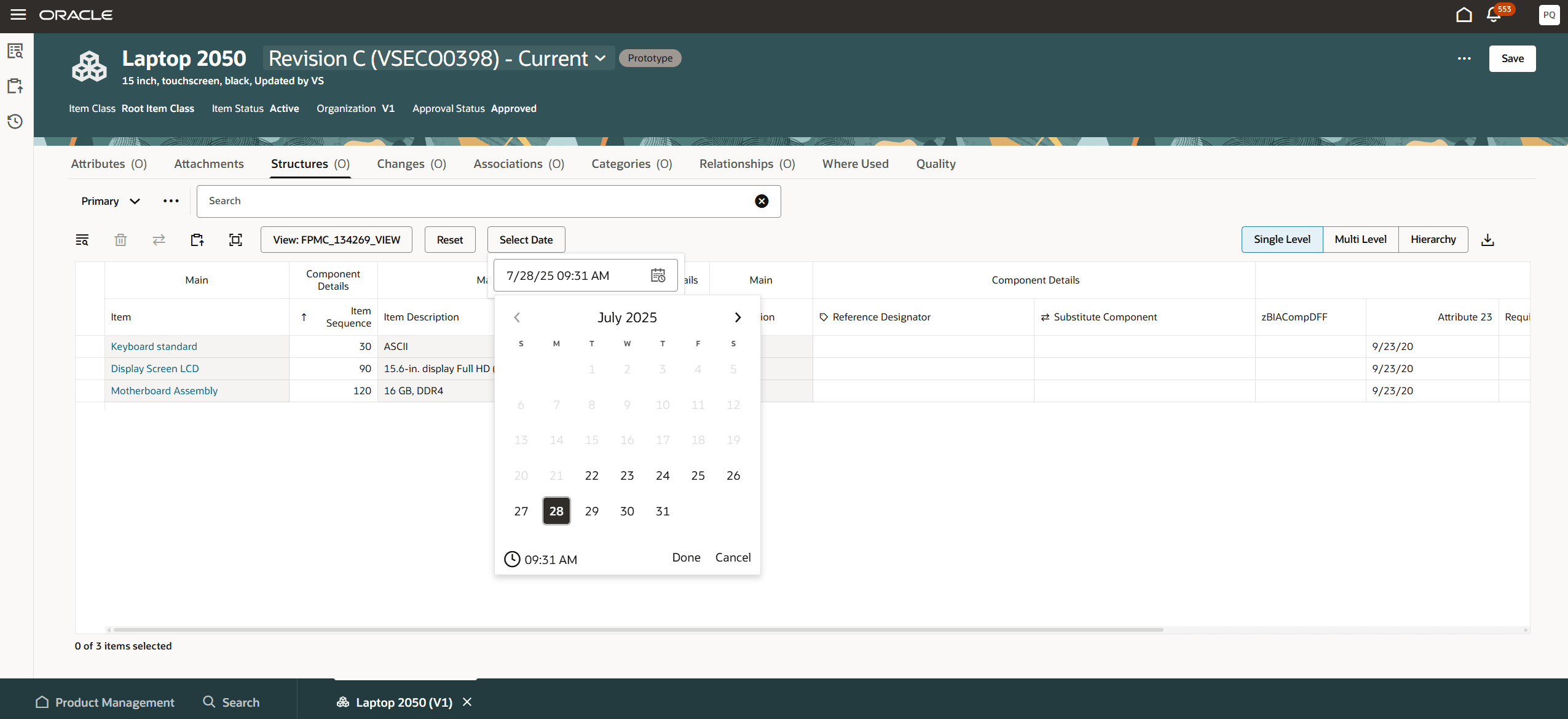The image size is (1568, 719).
Task: Open the item history icon in sidebar
Action: (15, 121)
